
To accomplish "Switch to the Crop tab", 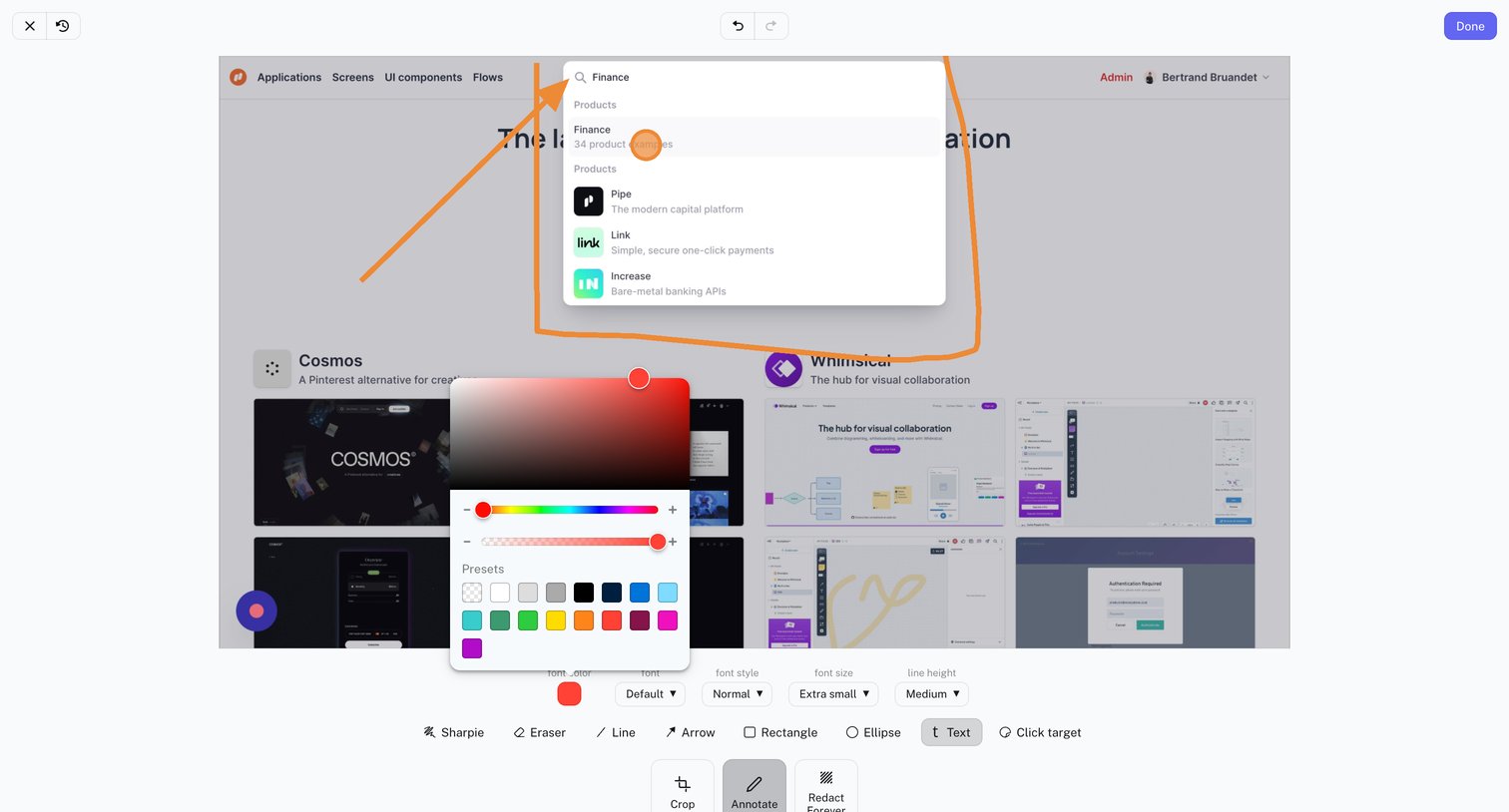I will (x=683, y=787).
